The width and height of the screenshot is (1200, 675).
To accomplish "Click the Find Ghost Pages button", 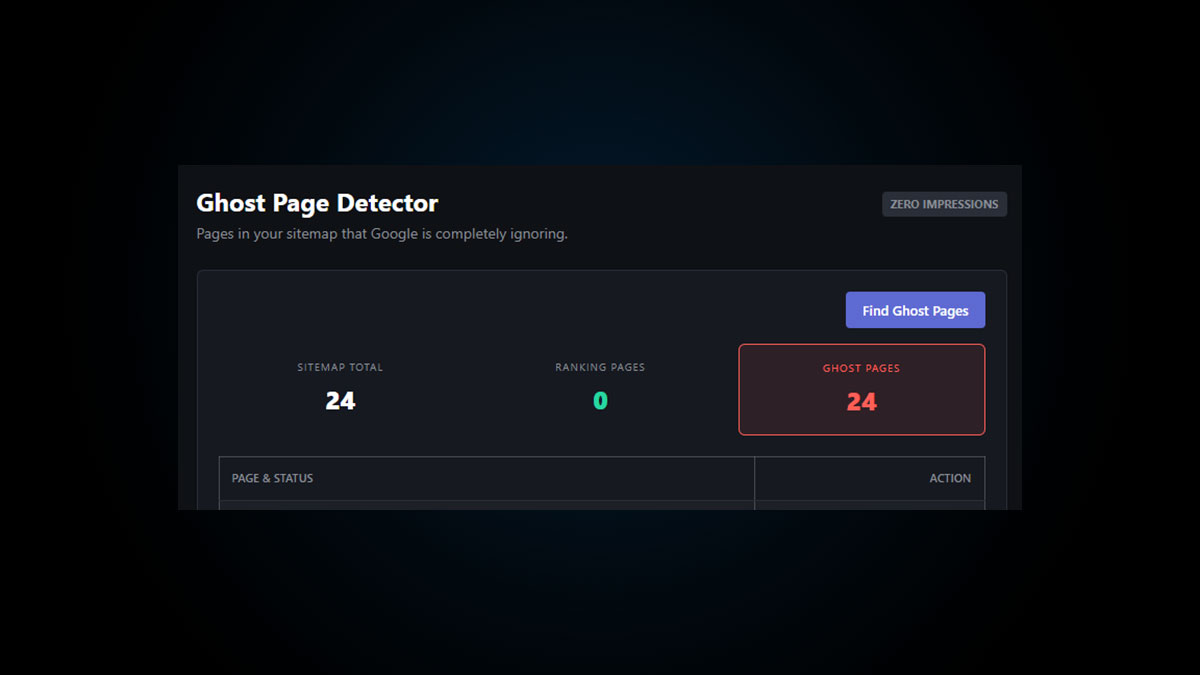I will [915, 310].
